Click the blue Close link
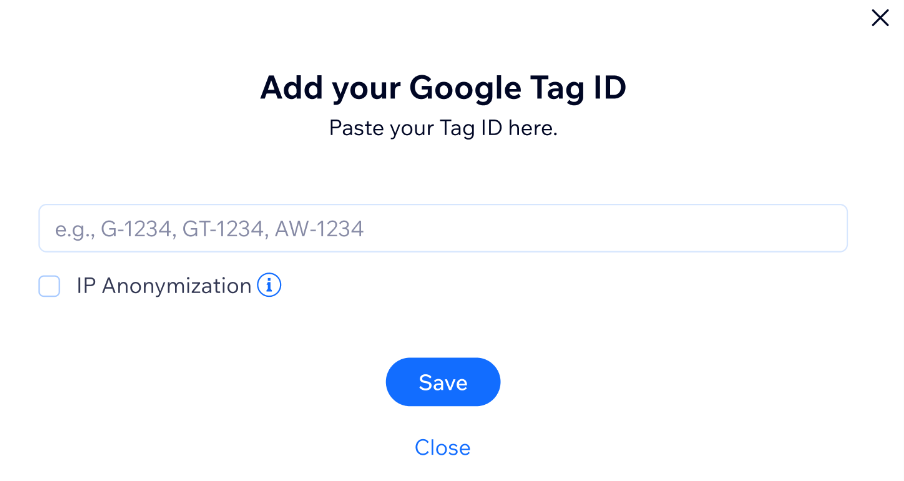This screenshot has height=481, width=904. (443, 448)
